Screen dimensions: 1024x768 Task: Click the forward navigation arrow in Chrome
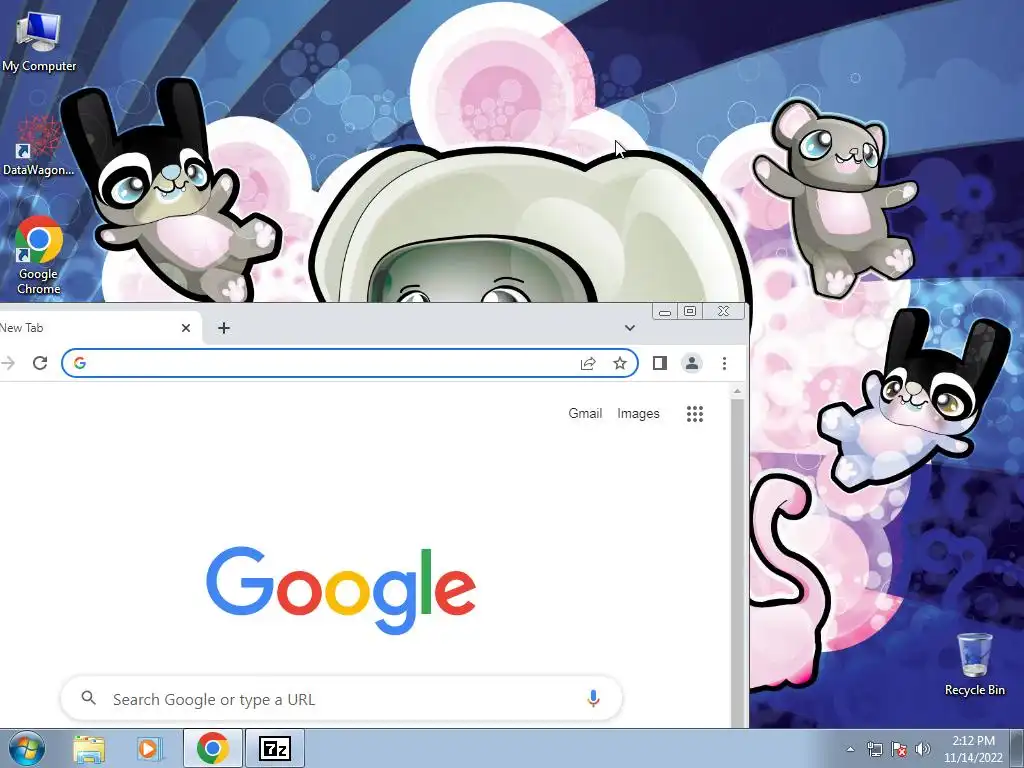point(8,363)
